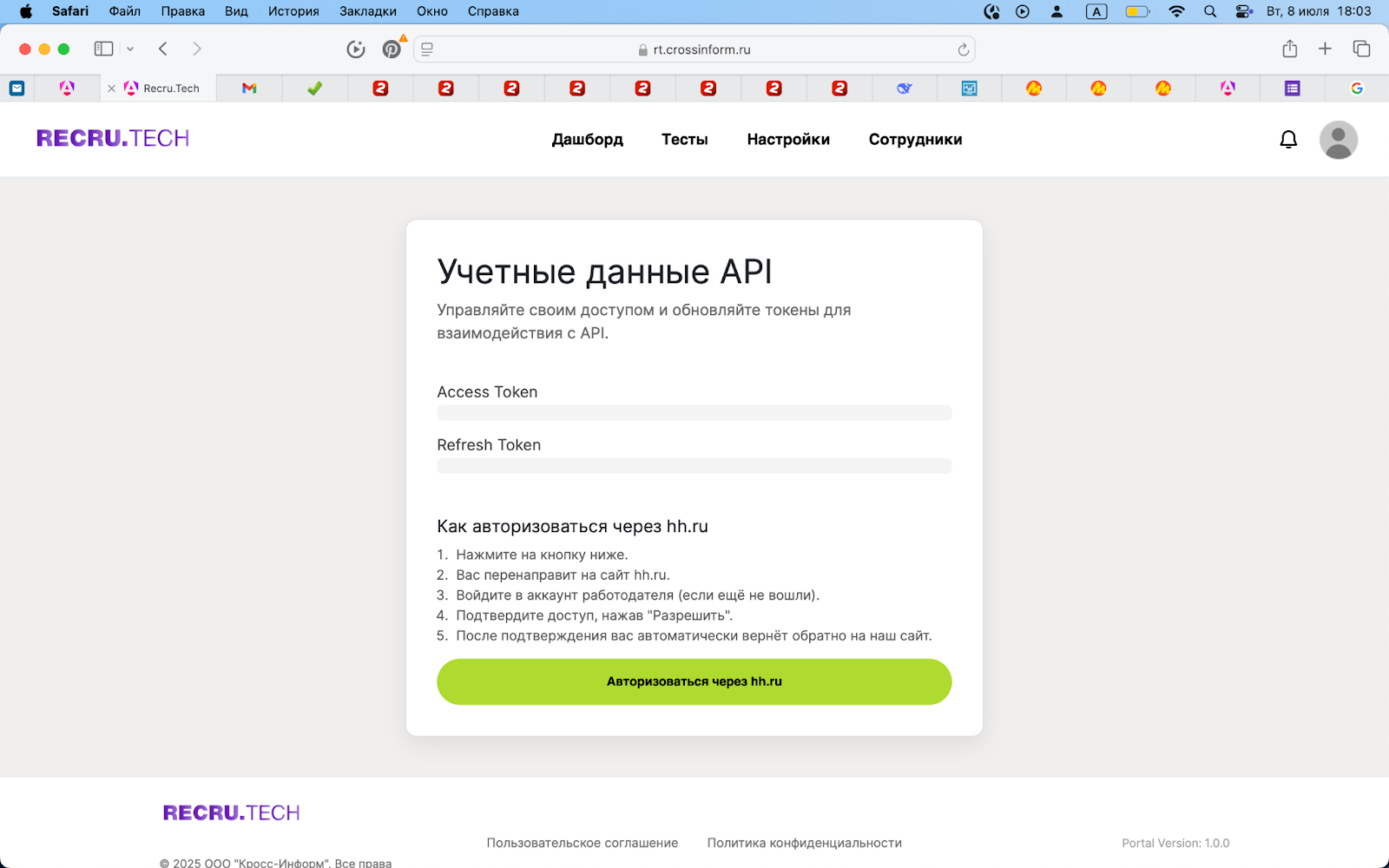The width and height of the screenshot is (1389, 868).
Task: Open the Справка menu
Action: tap(493, 11)
